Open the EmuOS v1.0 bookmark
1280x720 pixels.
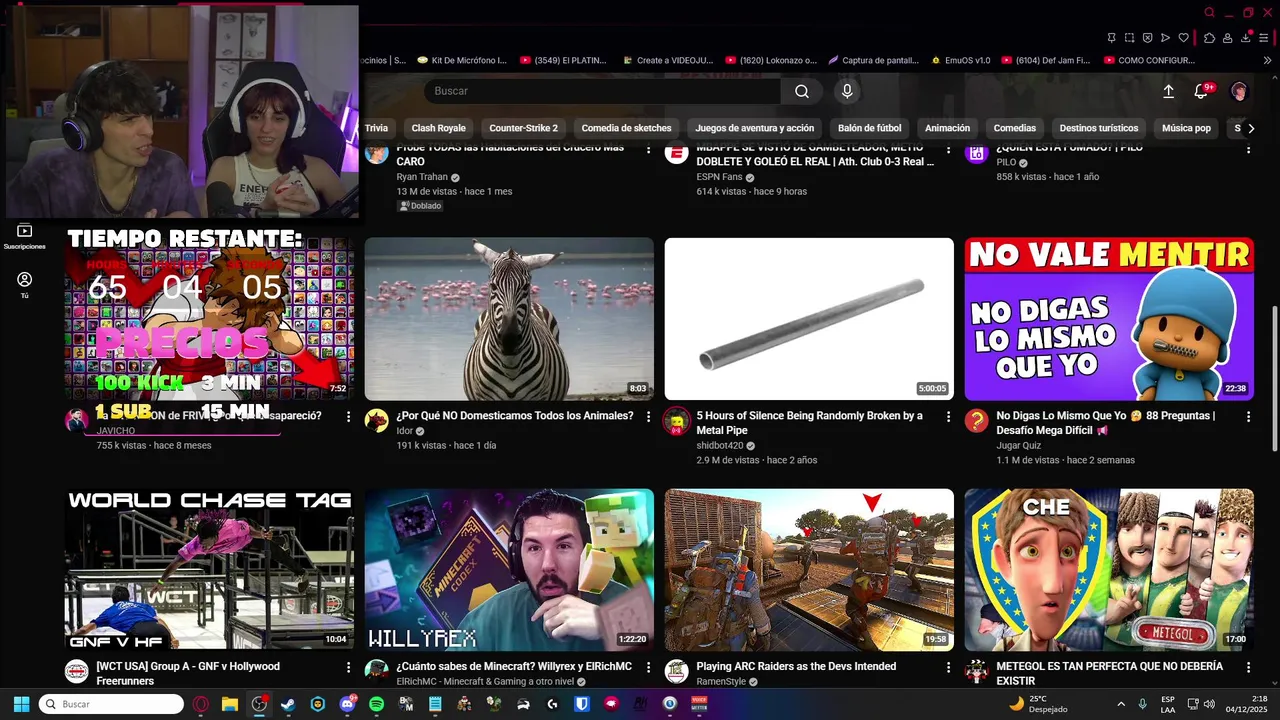[960, 60]
